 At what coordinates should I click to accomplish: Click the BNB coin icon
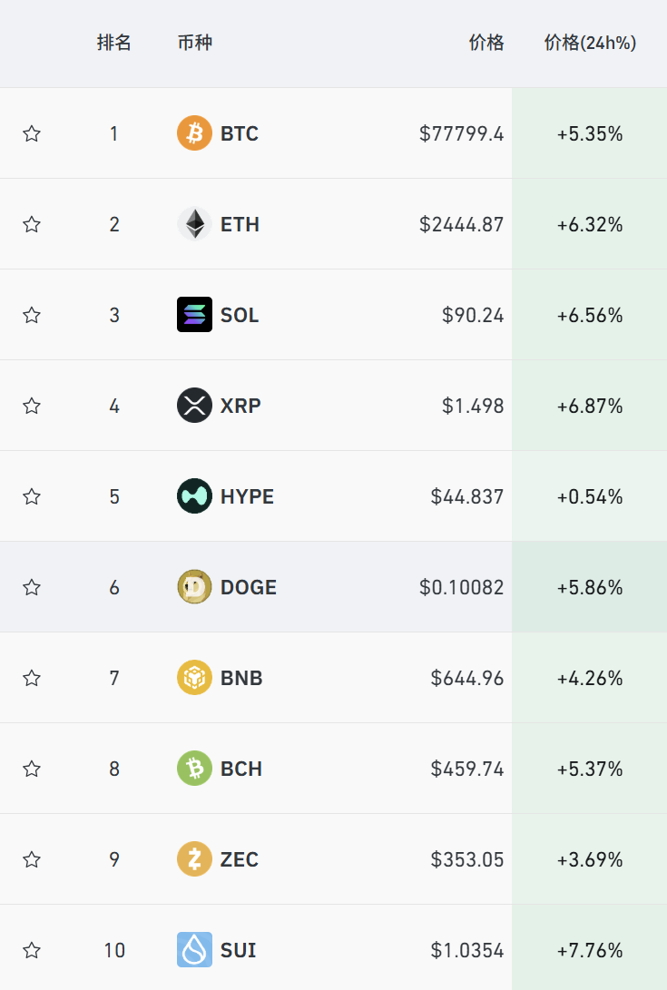(x=194, y=678)
